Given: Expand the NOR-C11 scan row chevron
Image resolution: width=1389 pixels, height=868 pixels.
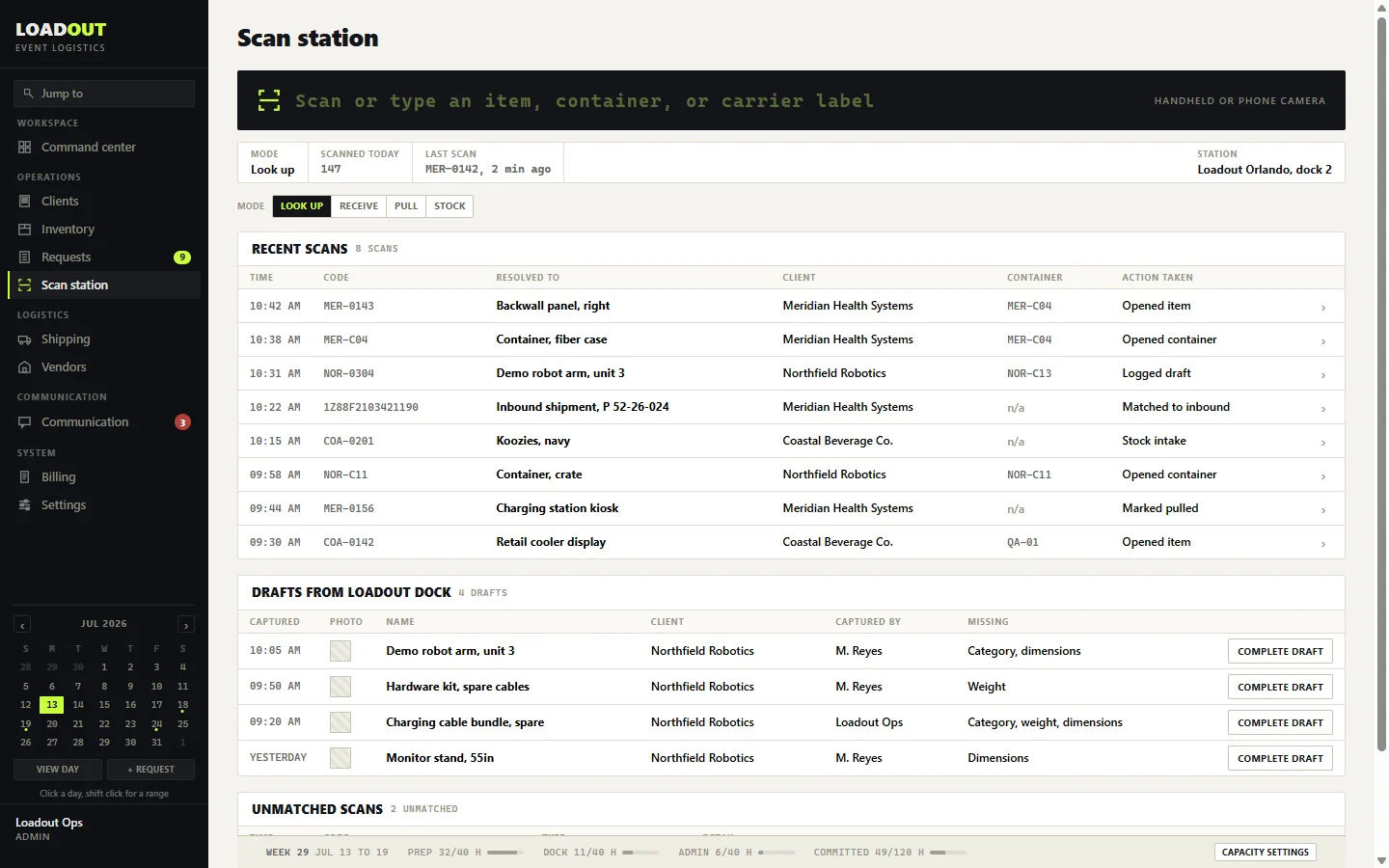Looking at the screenshot, I should (x=1322, y=476).
